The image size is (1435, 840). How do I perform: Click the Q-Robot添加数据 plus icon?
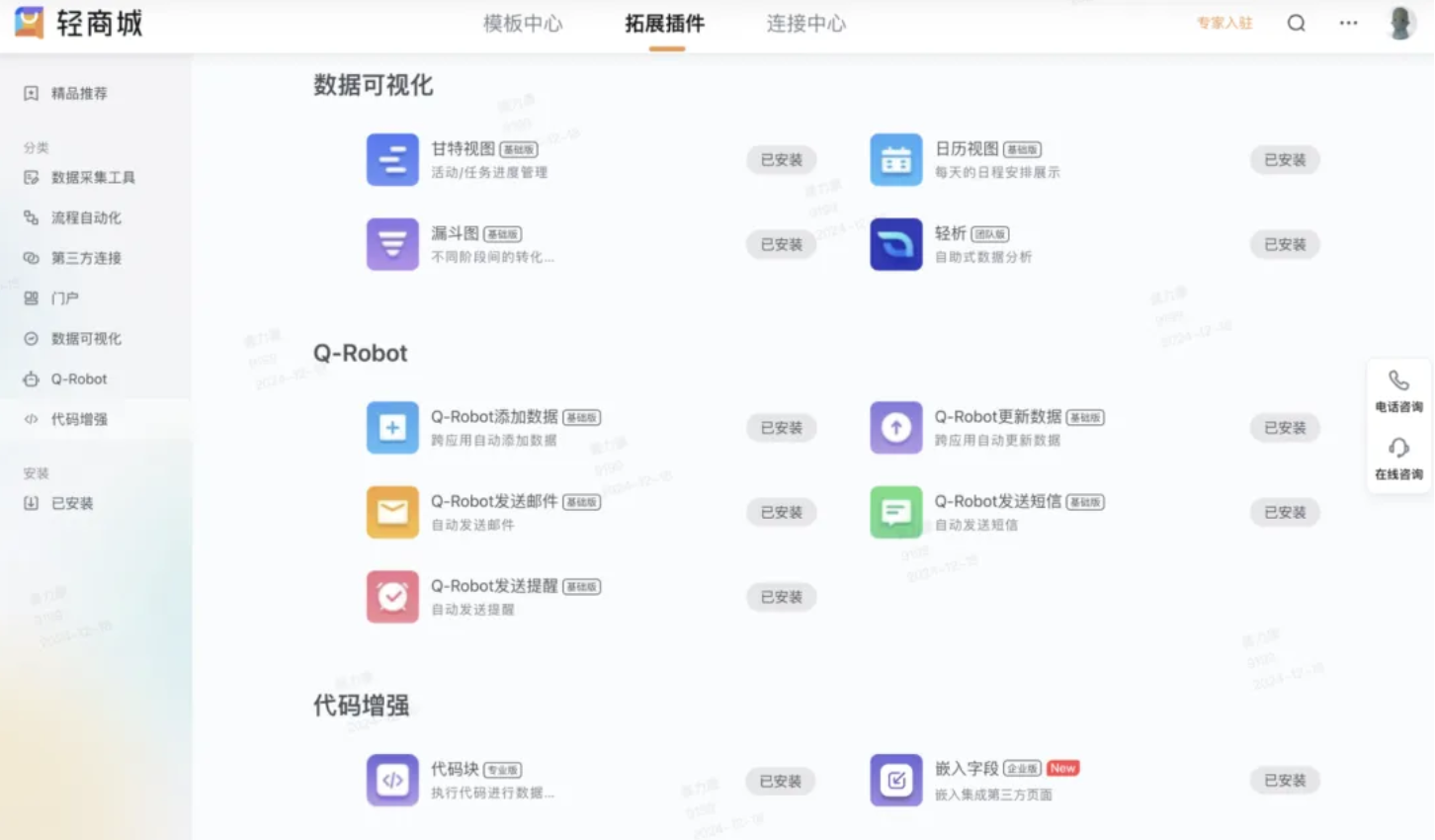tap(392, 428)
